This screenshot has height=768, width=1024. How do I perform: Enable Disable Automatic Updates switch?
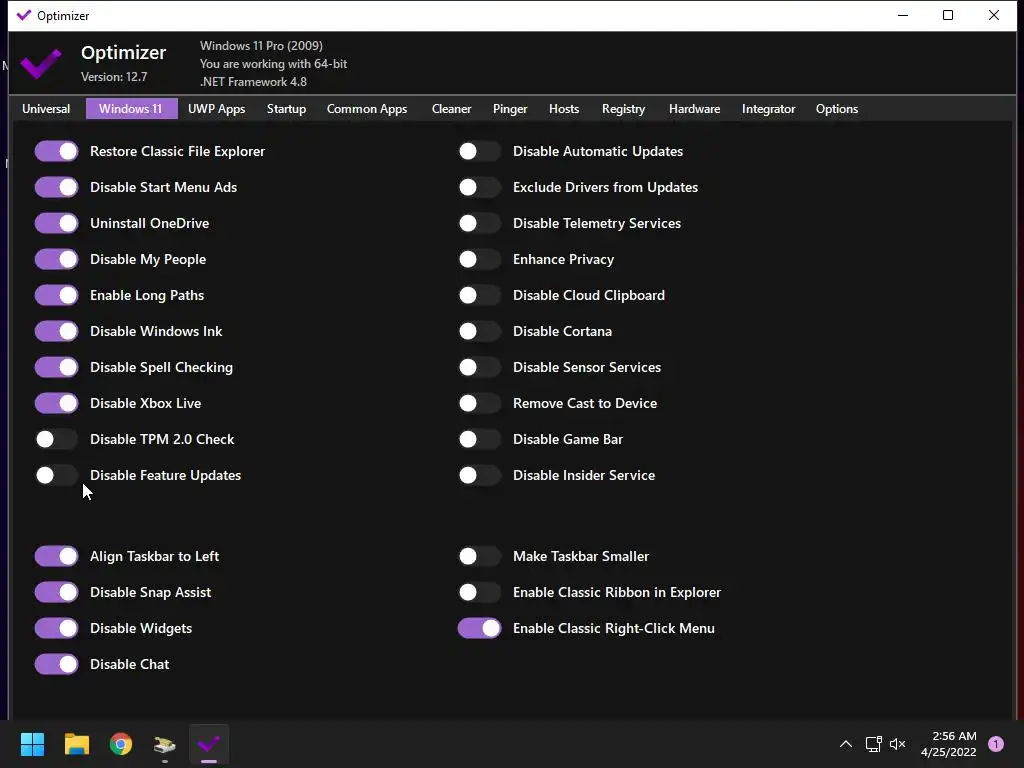[479, 151]
